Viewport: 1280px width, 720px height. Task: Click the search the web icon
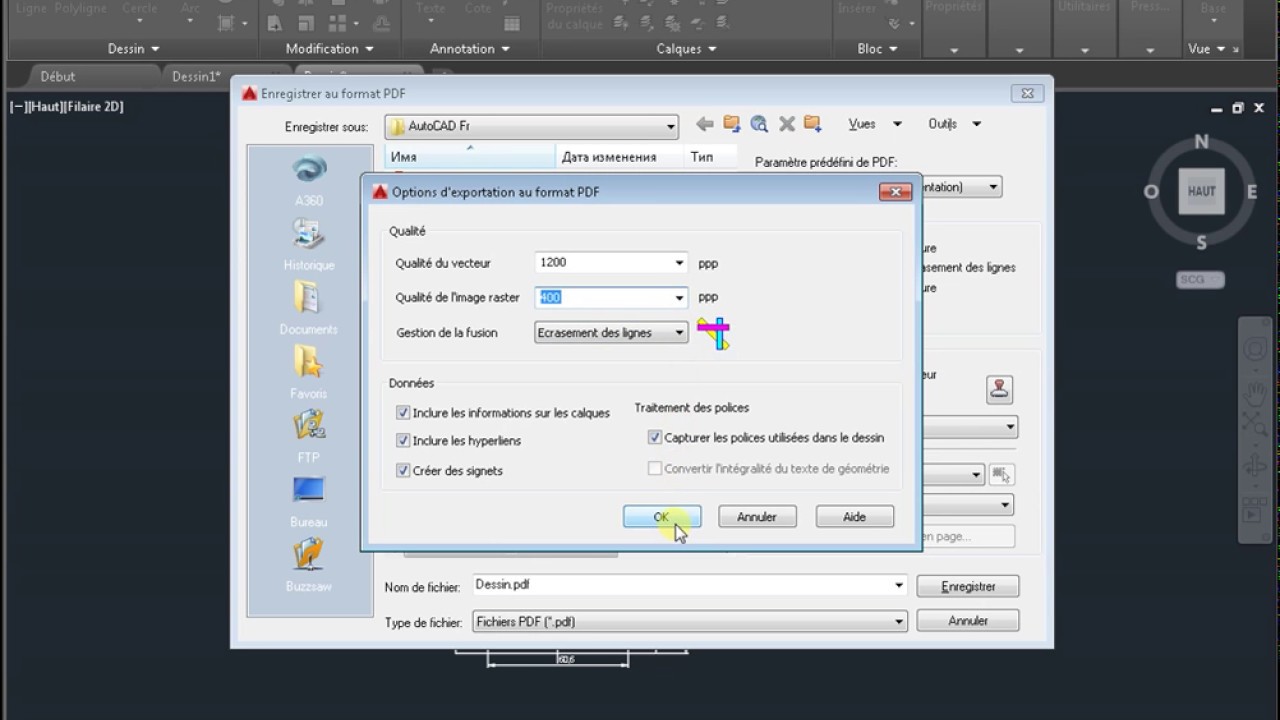tap(759, 124)
